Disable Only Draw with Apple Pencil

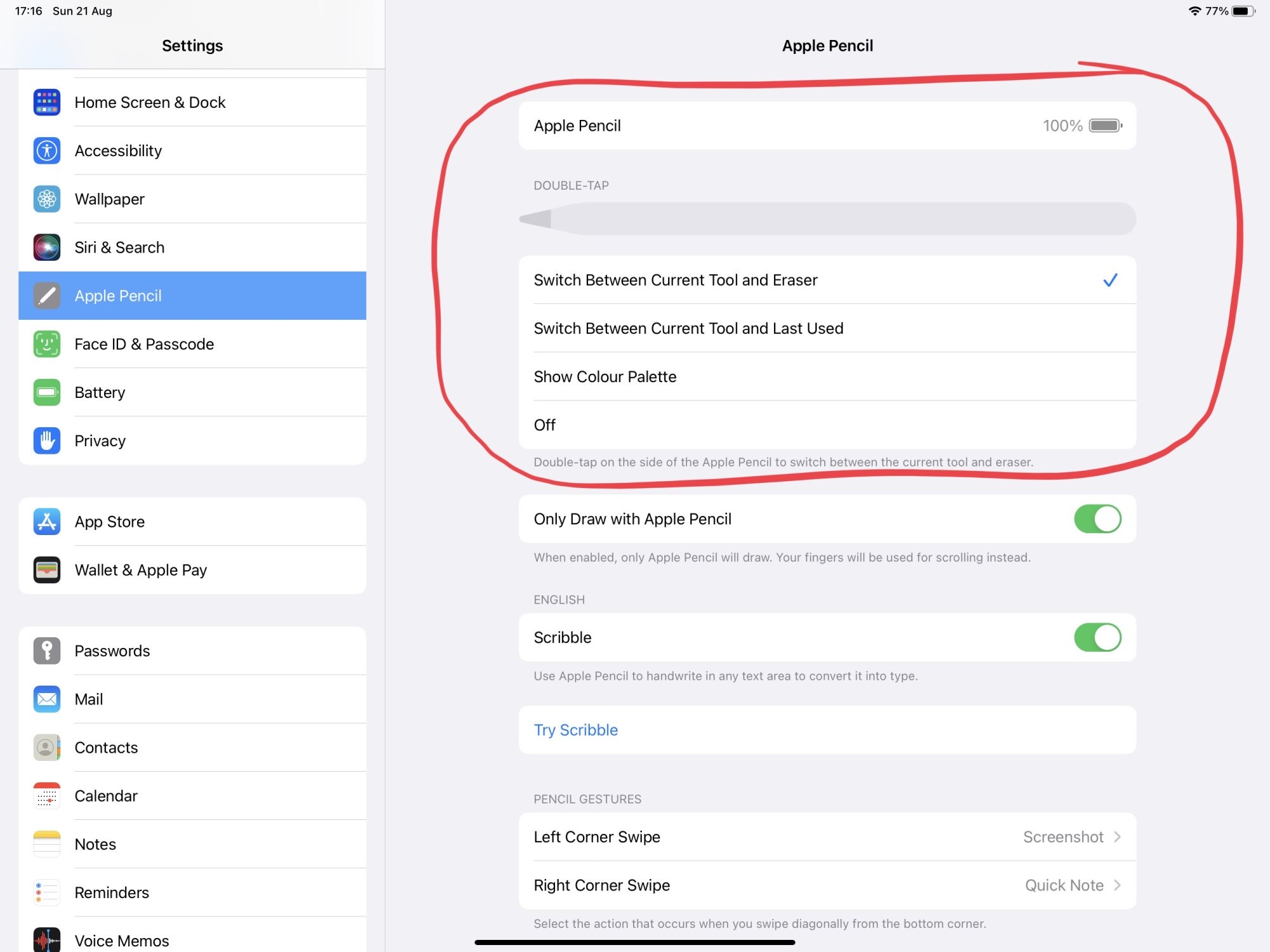(1097, 519)
